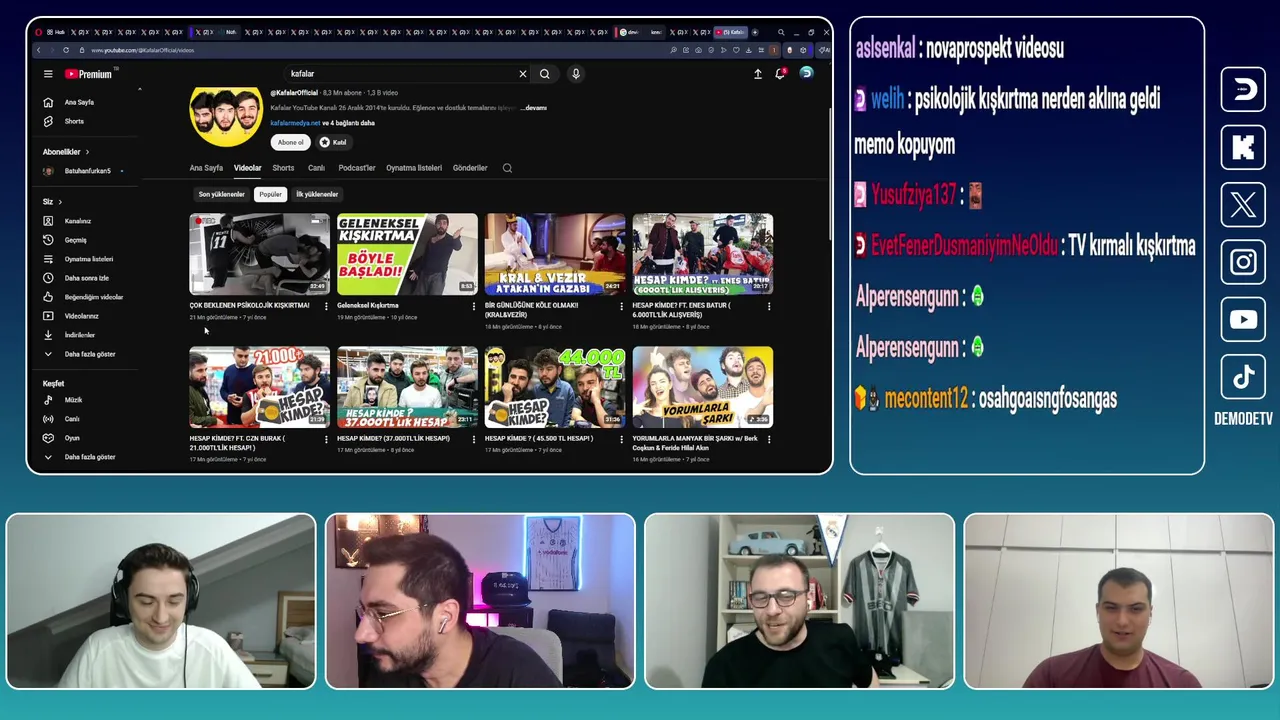Open YORUMLARLA MANYAK BİR ŞARKI video thumbnail
The width and height of the screenshot is (1280, 720).
click(703, 387)
